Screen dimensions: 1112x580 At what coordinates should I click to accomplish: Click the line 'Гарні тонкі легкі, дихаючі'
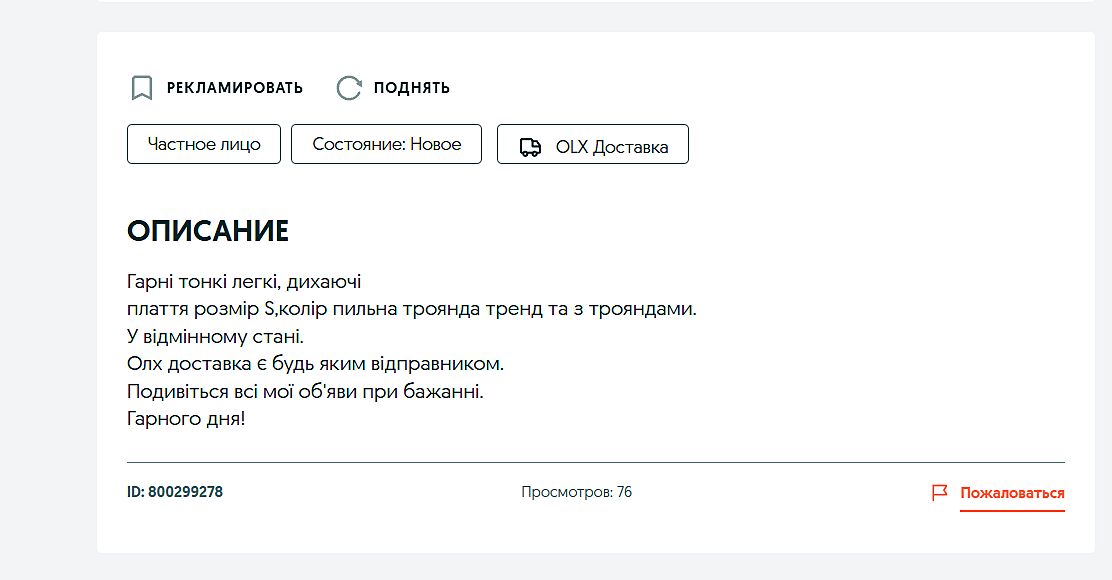(x=244, y=282)
